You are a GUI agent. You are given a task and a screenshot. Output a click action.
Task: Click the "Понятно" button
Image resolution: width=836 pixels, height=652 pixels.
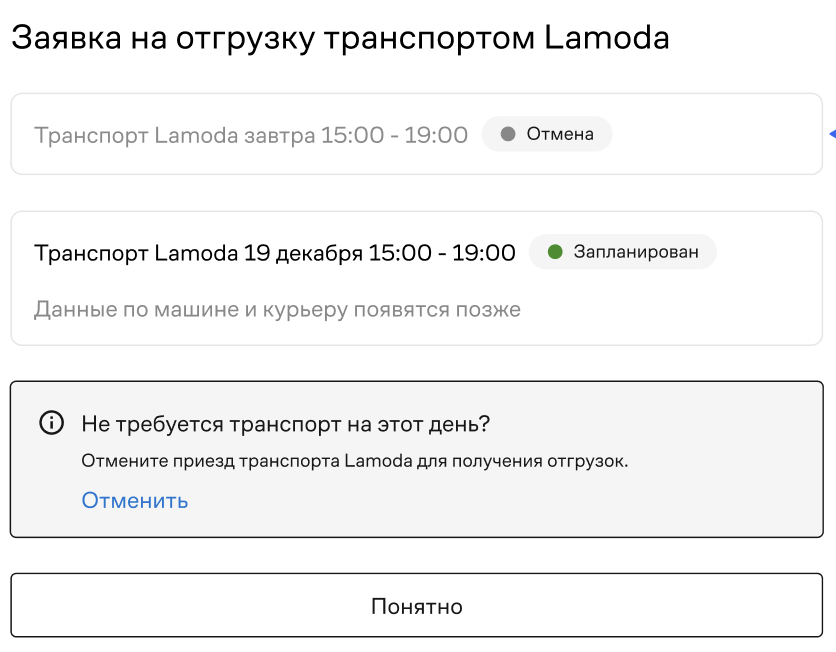tap(416, 605)
